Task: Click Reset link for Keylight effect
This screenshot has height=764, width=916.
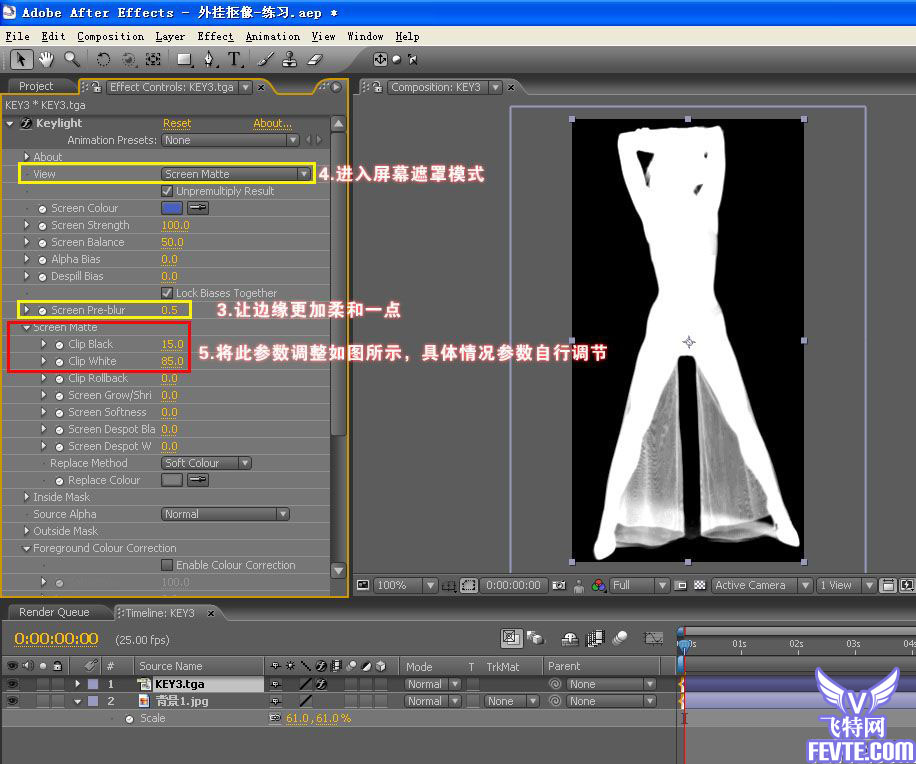Action: [x=177, y=123]
